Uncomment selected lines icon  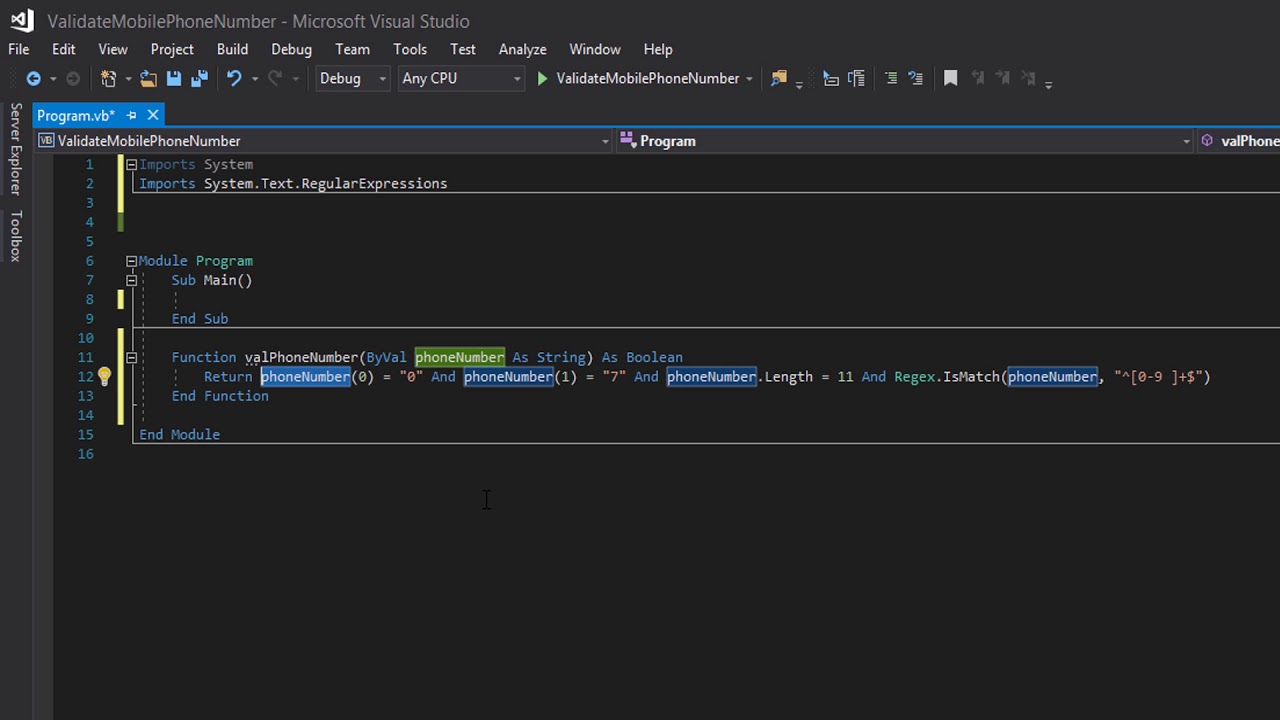point(915,78)
